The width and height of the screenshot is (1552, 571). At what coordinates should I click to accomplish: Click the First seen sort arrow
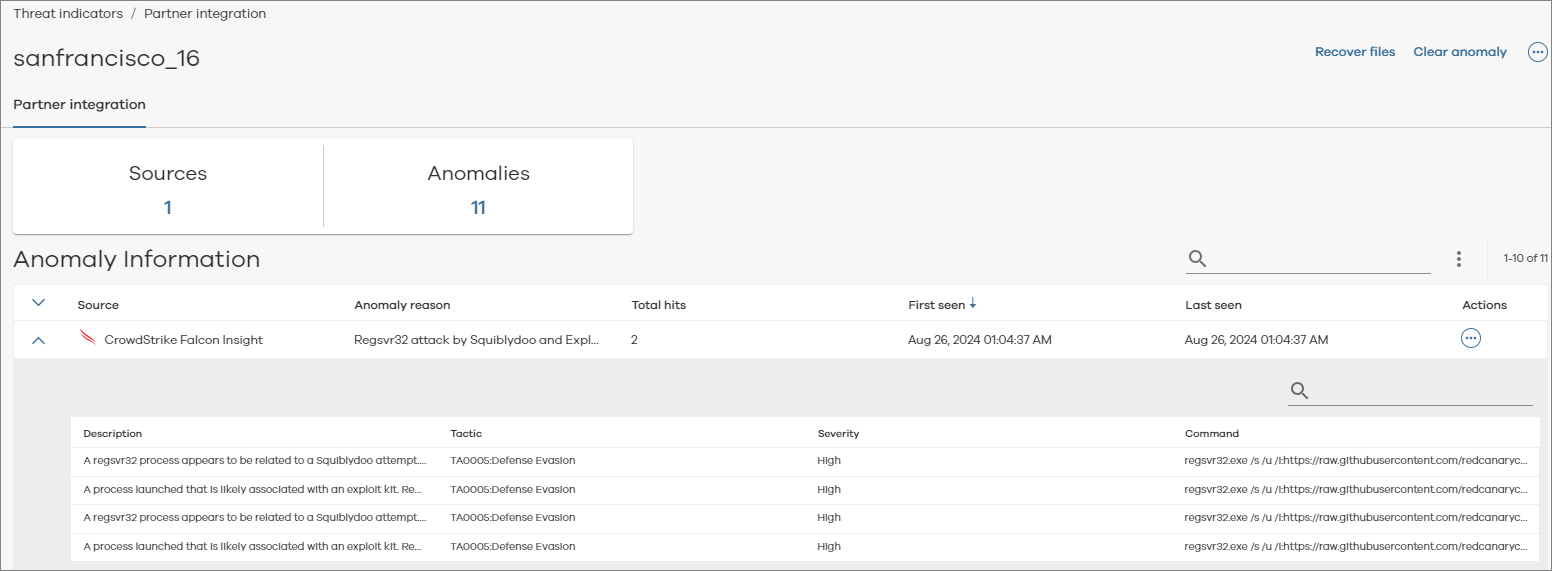(973, 304)
